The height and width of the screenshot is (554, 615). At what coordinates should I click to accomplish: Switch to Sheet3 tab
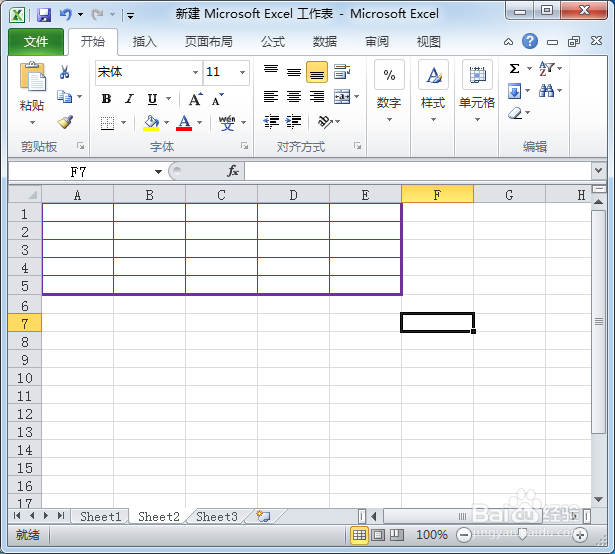[217, 516]
